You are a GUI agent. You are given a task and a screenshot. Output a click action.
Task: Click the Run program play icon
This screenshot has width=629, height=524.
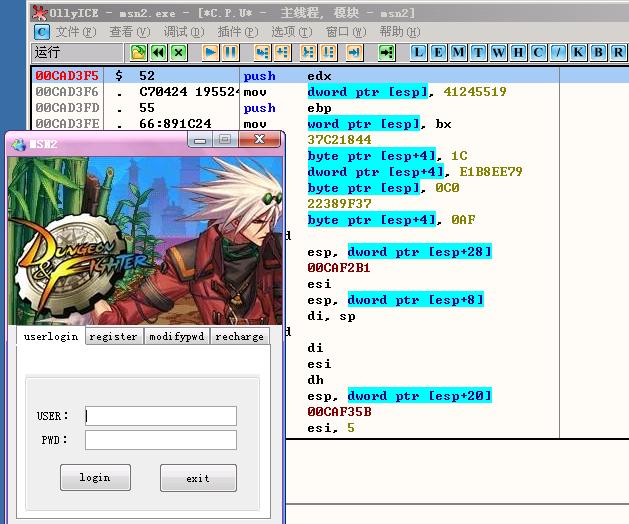coord(210,53)
